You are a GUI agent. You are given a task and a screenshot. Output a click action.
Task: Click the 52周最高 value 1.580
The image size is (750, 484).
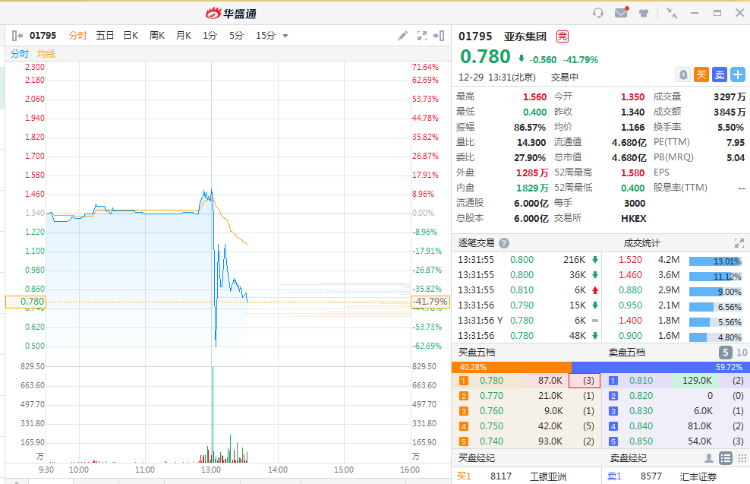(x=633, y=173)
